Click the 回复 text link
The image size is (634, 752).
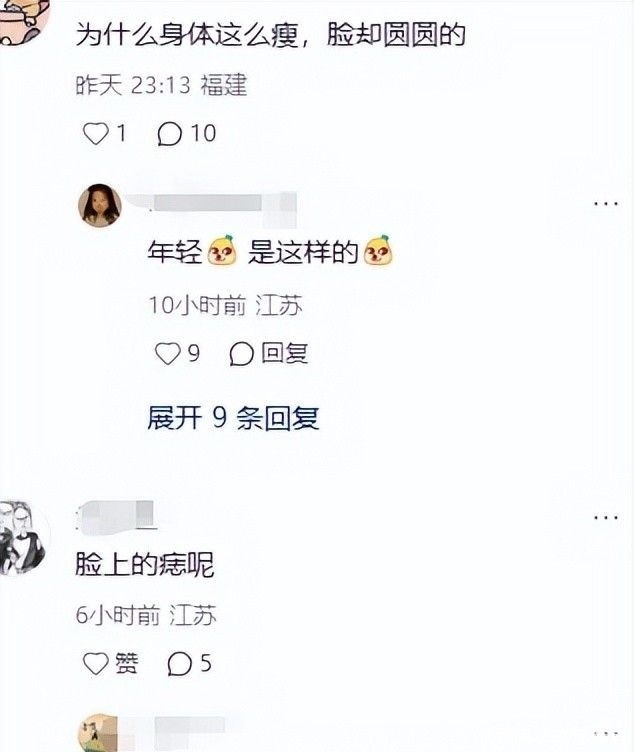[284, 353]
